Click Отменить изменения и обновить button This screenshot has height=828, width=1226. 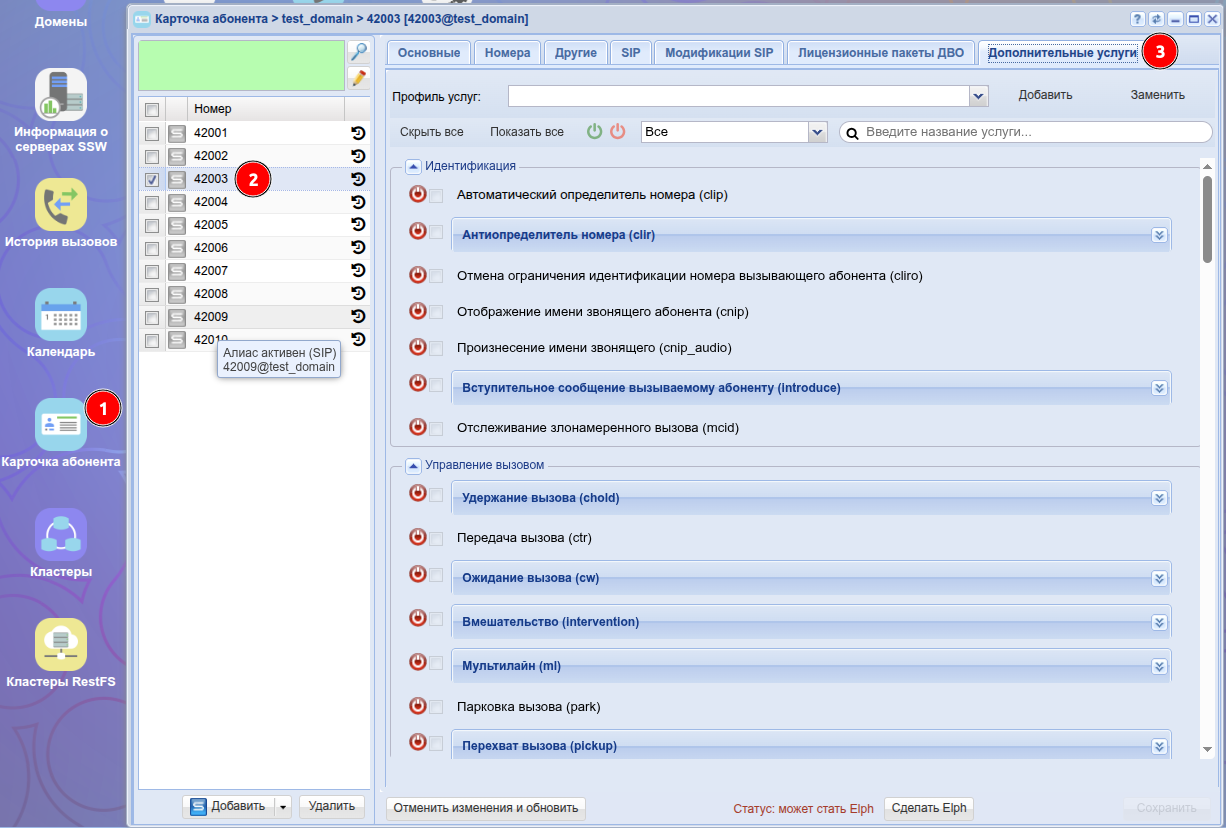486,808
